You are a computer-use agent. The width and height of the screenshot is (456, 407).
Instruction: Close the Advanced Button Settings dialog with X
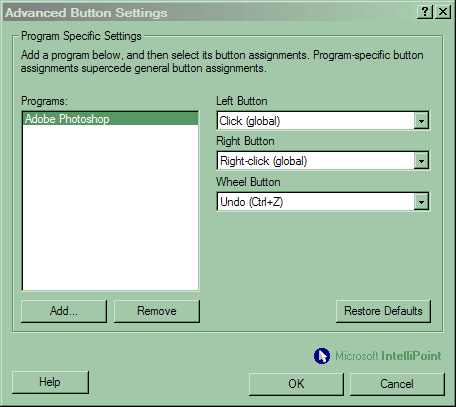pos(443,12)
